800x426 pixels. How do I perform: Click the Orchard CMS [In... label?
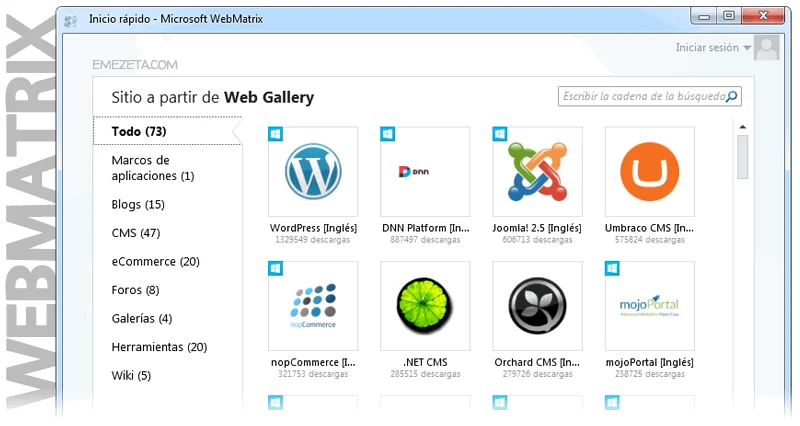click(x=537, y=362)
